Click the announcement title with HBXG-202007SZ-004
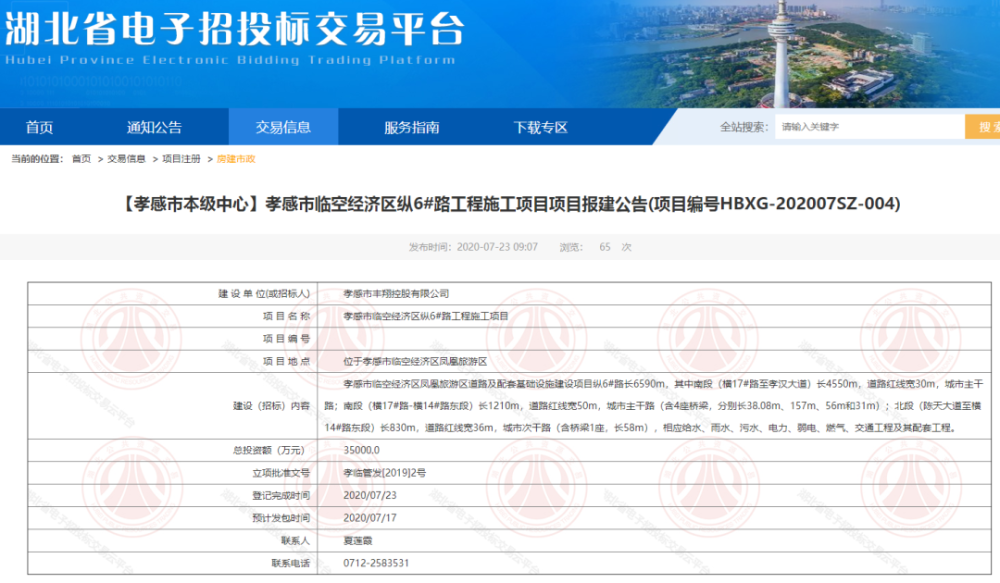Image resolution: width=1000 pixels, height=583 pixels. (x=510, y=203)
